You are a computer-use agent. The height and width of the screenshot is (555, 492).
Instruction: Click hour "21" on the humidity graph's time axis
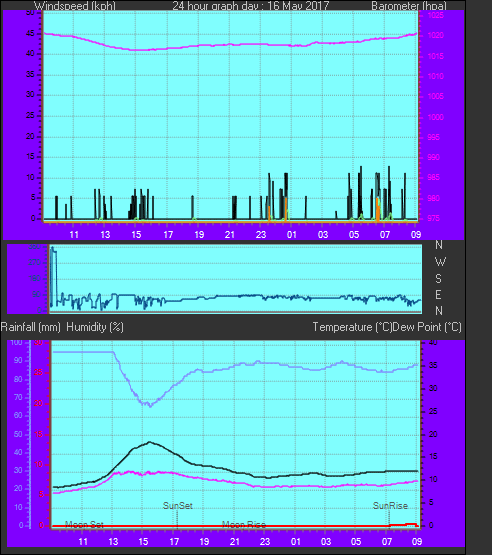pos(235,542)
